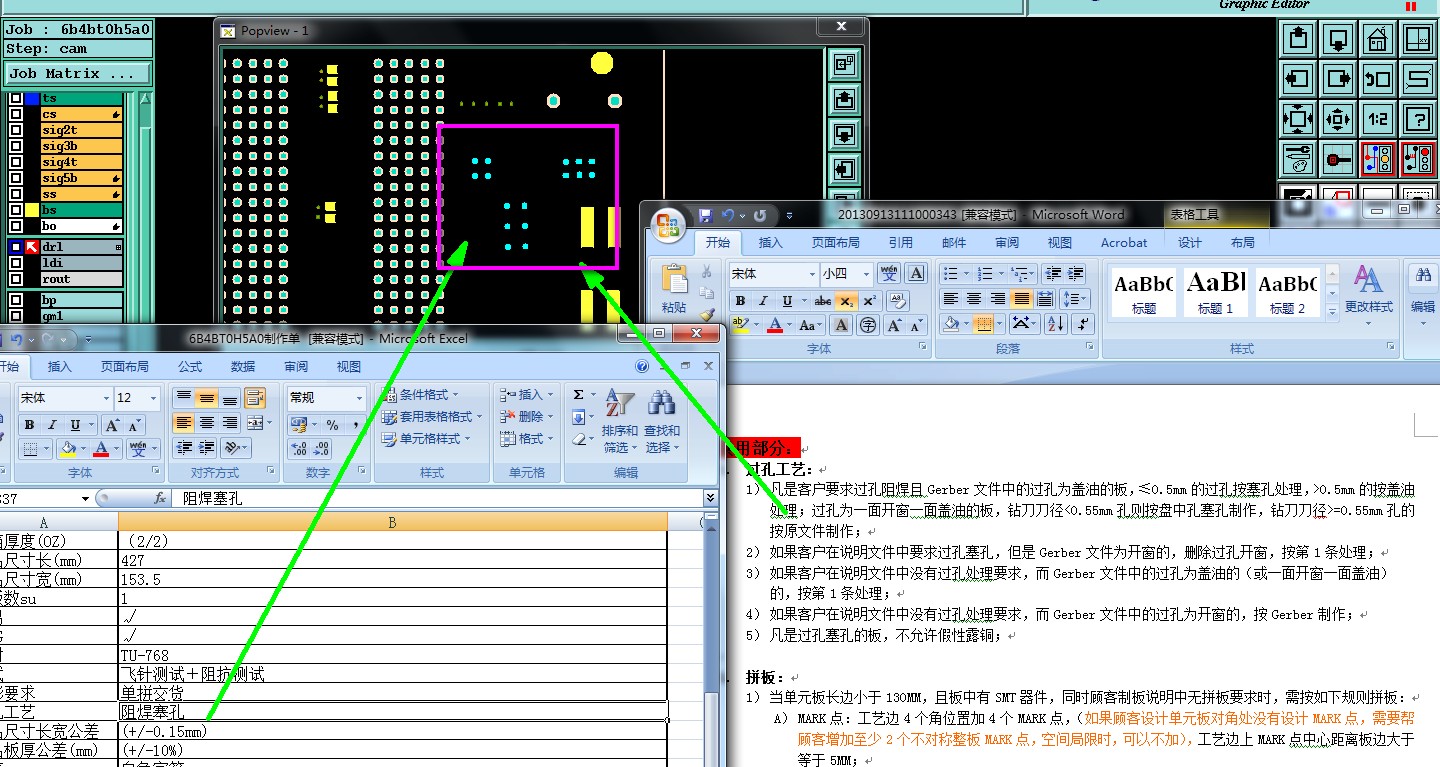1440x767 pixels.
Task: Click Excel AutoSum sigma icon
Action: pos(579,395)
